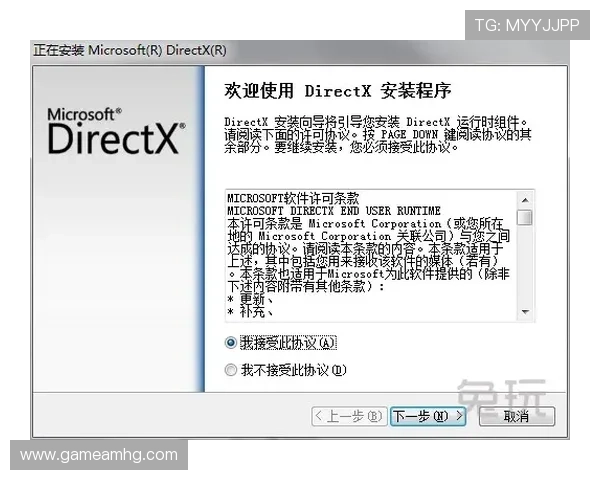Click the license text scrollbar thumb
The width and height of the screenshot is (600, 480).
point(525,217)
